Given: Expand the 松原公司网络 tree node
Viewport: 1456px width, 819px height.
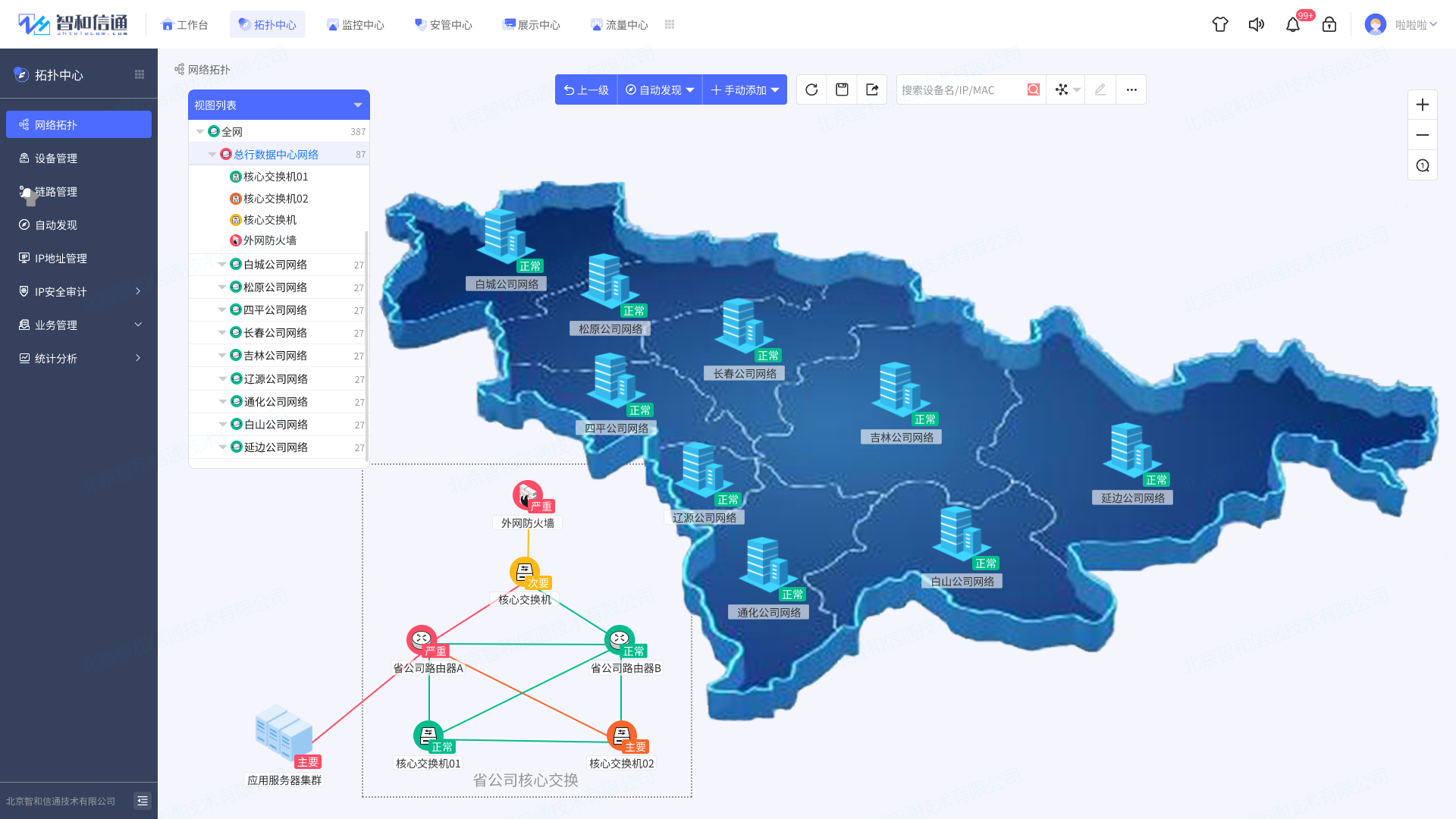Looking at the screenshot, I should click(222, 287).
